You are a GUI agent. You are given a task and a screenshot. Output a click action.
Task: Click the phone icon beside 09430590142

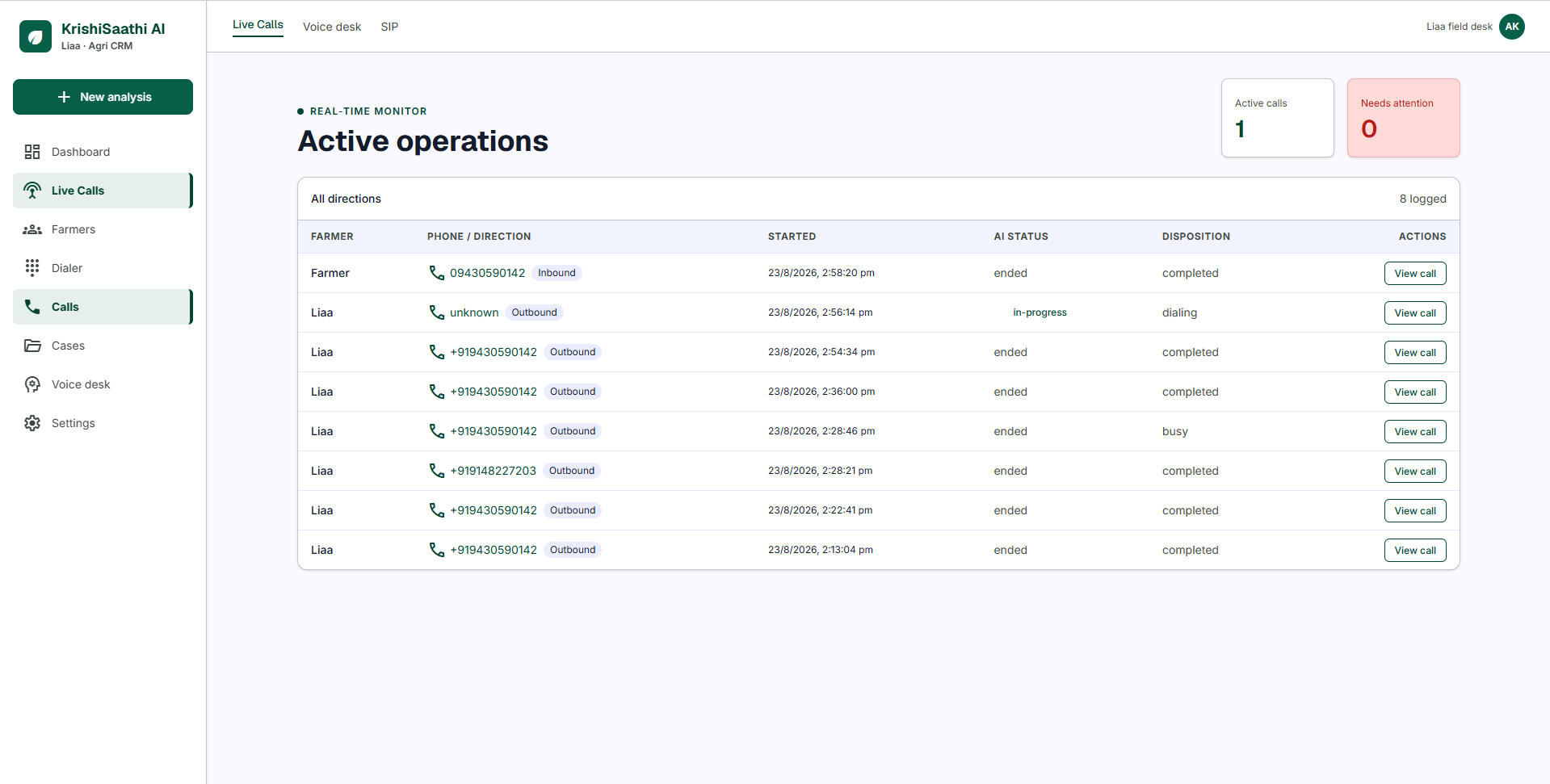point(437,273)
